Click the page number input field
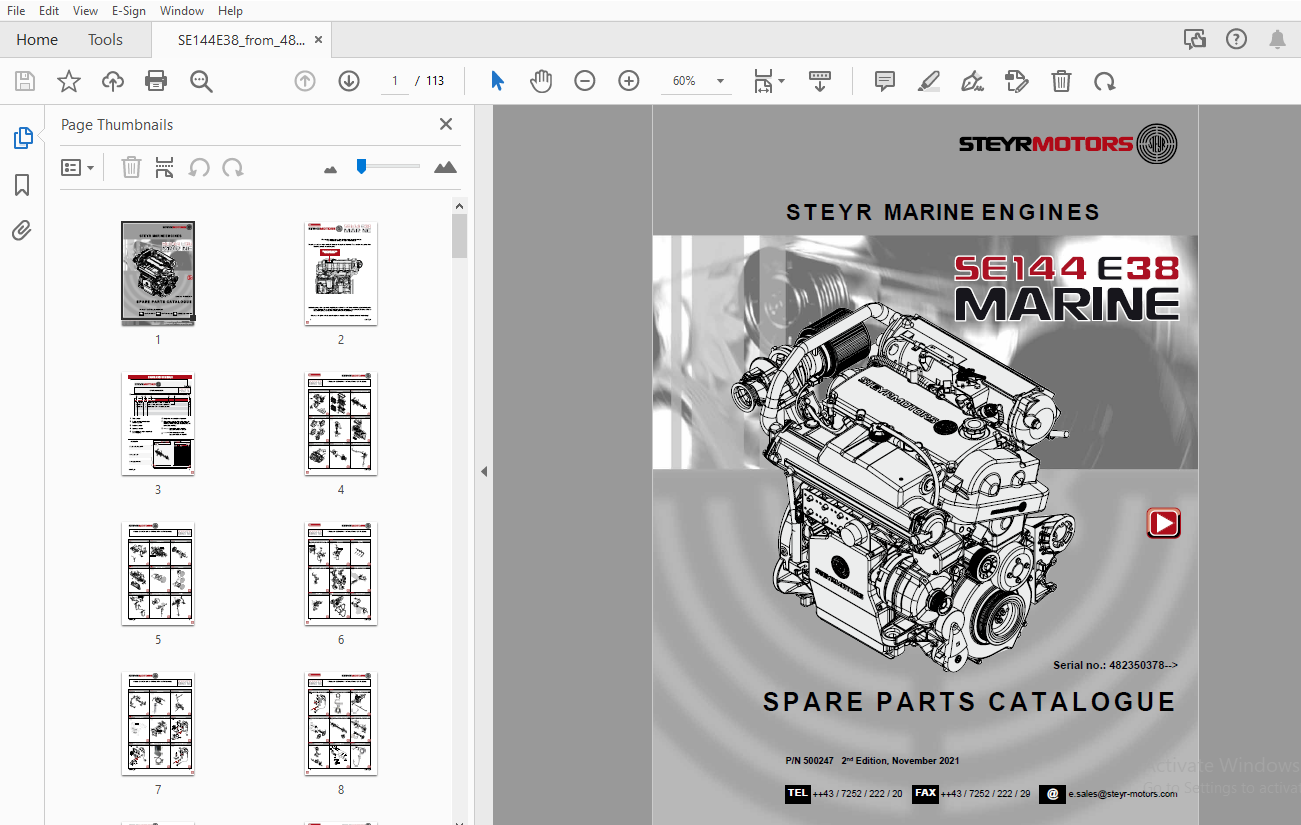1301x825 pixels. 394,81
